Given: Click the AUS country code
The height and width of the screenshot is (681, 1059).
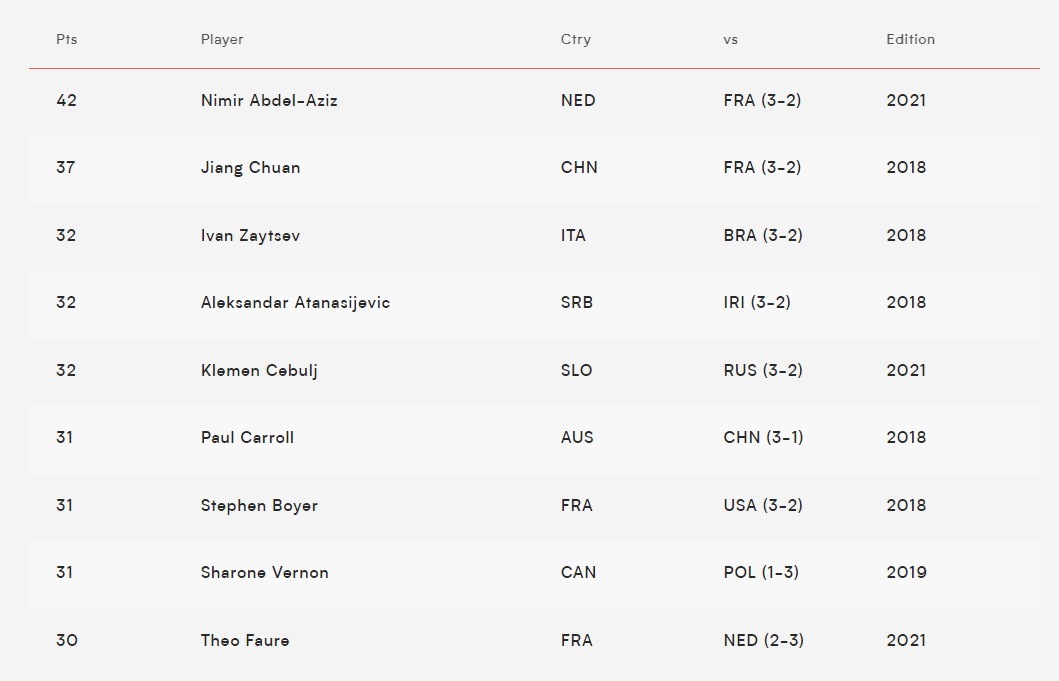Looking at the screenshot, I should [x=577, y=438].
